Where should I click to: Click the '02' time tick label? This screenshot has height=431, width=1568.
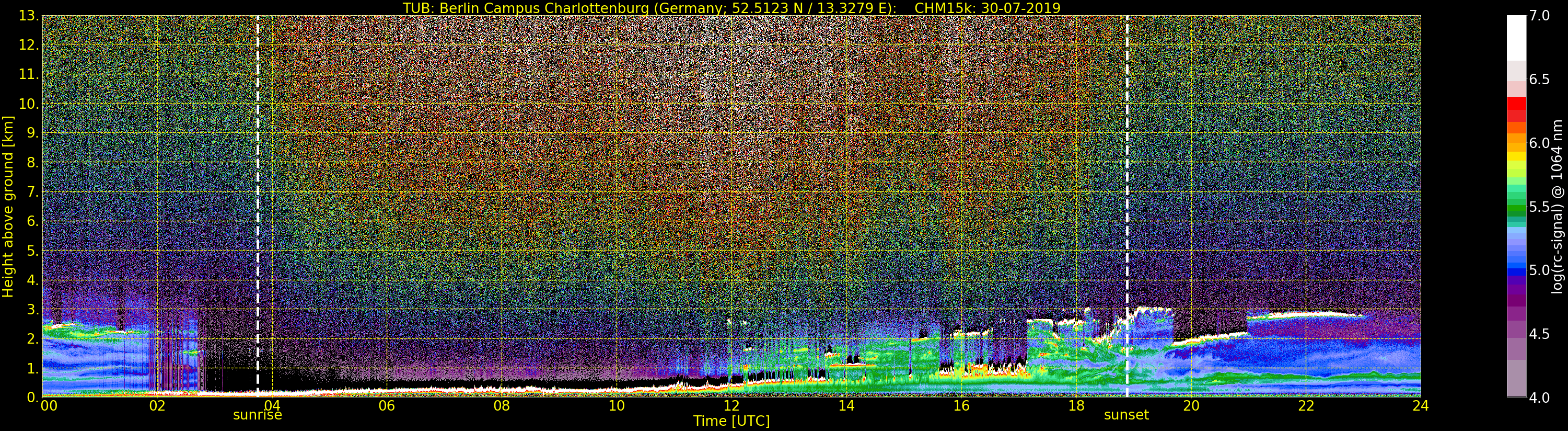tap(157, 405)
